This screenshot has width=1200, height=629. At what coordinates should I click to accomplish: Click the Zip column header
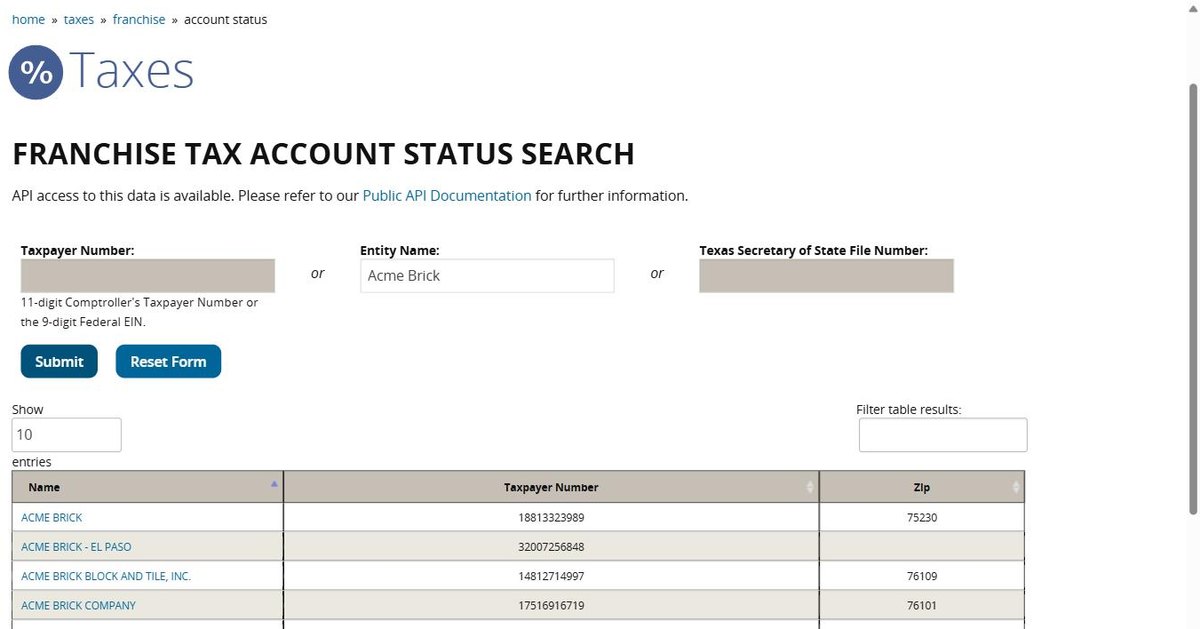922,487
